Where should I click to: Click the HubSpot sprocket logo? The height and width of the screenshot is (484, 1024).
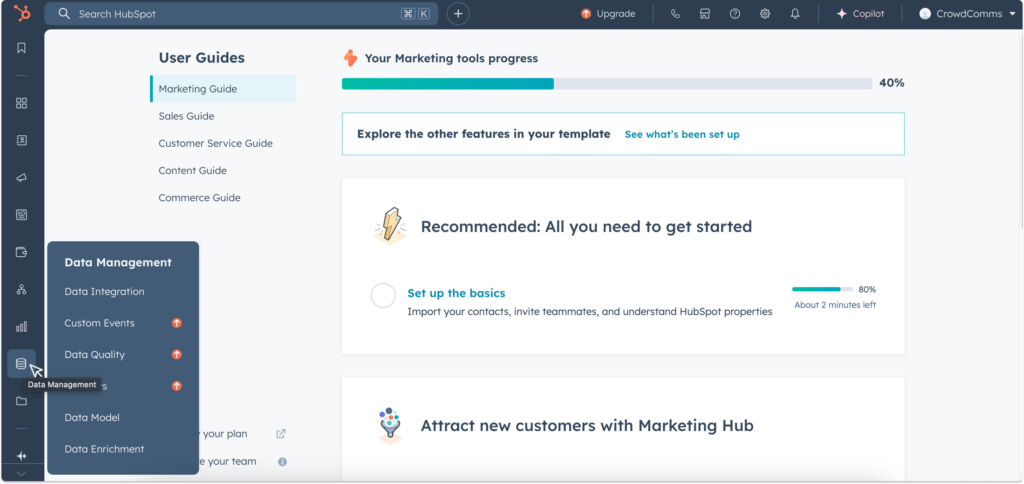pos(22,14)
